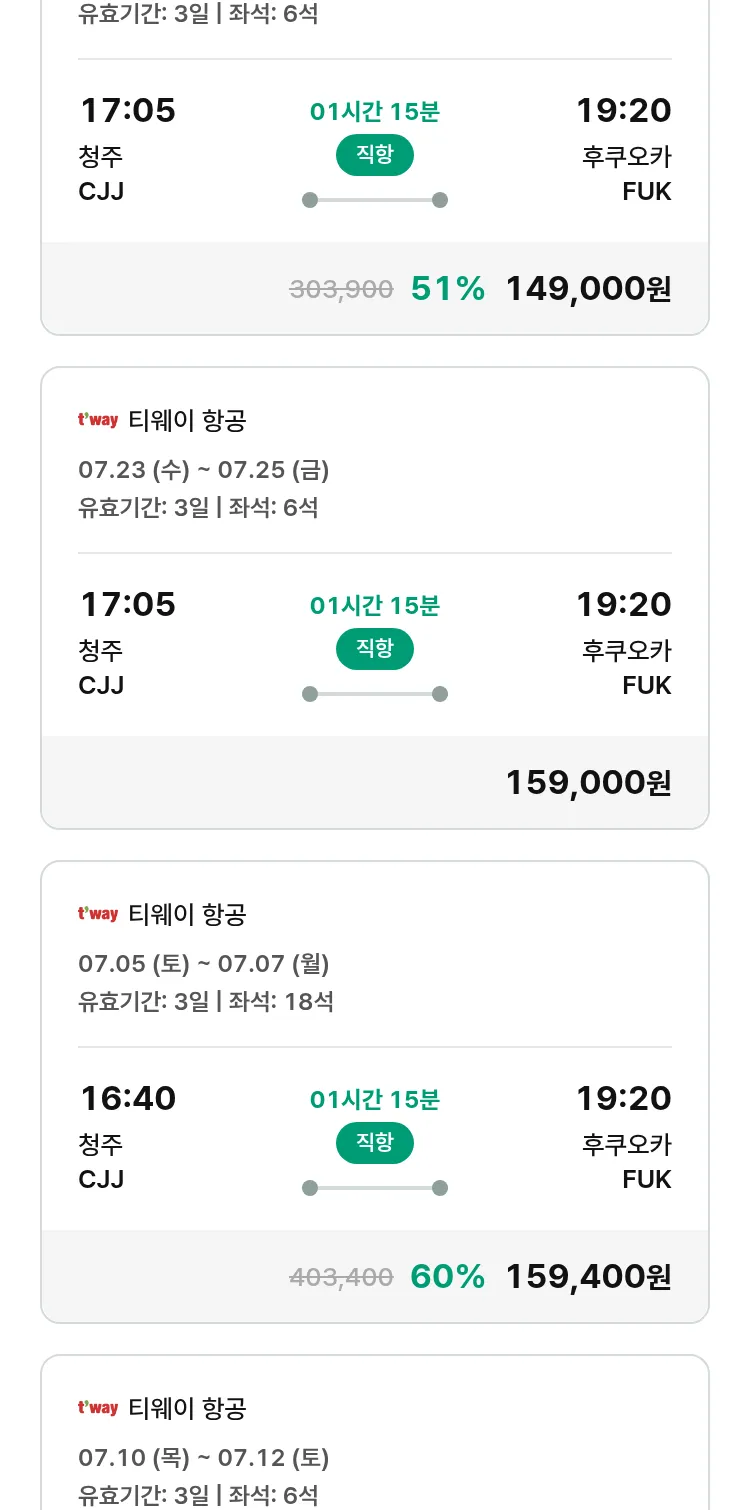Select the 159,000원 fare
750x1510 pixels.
[588, 783]
